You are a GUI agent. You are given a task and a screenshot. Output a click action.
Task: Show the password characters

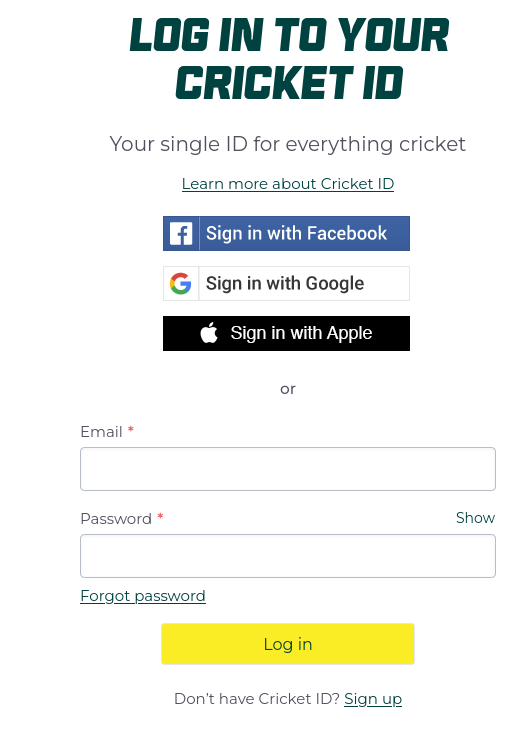pyautogui.click(x=475, y=518)
